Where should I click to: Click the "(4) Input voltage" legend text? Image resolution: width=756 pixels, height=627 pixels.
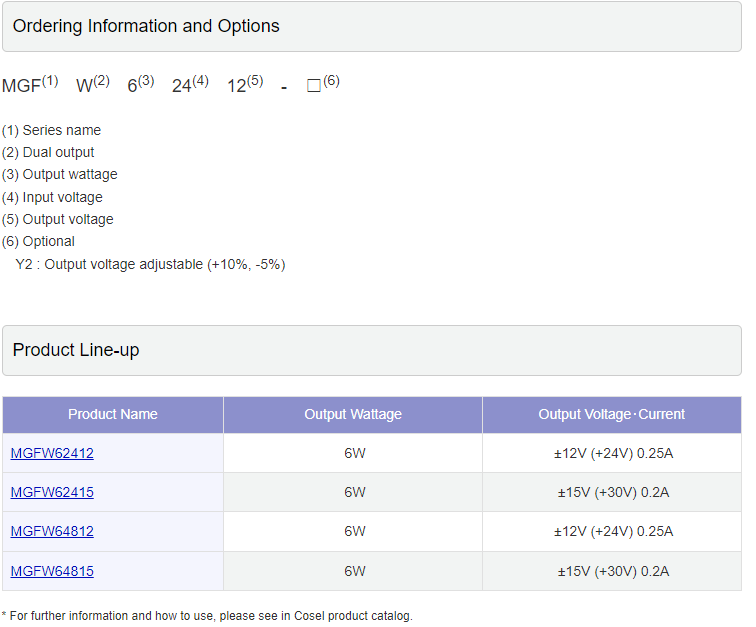click(x=52, y=197)
